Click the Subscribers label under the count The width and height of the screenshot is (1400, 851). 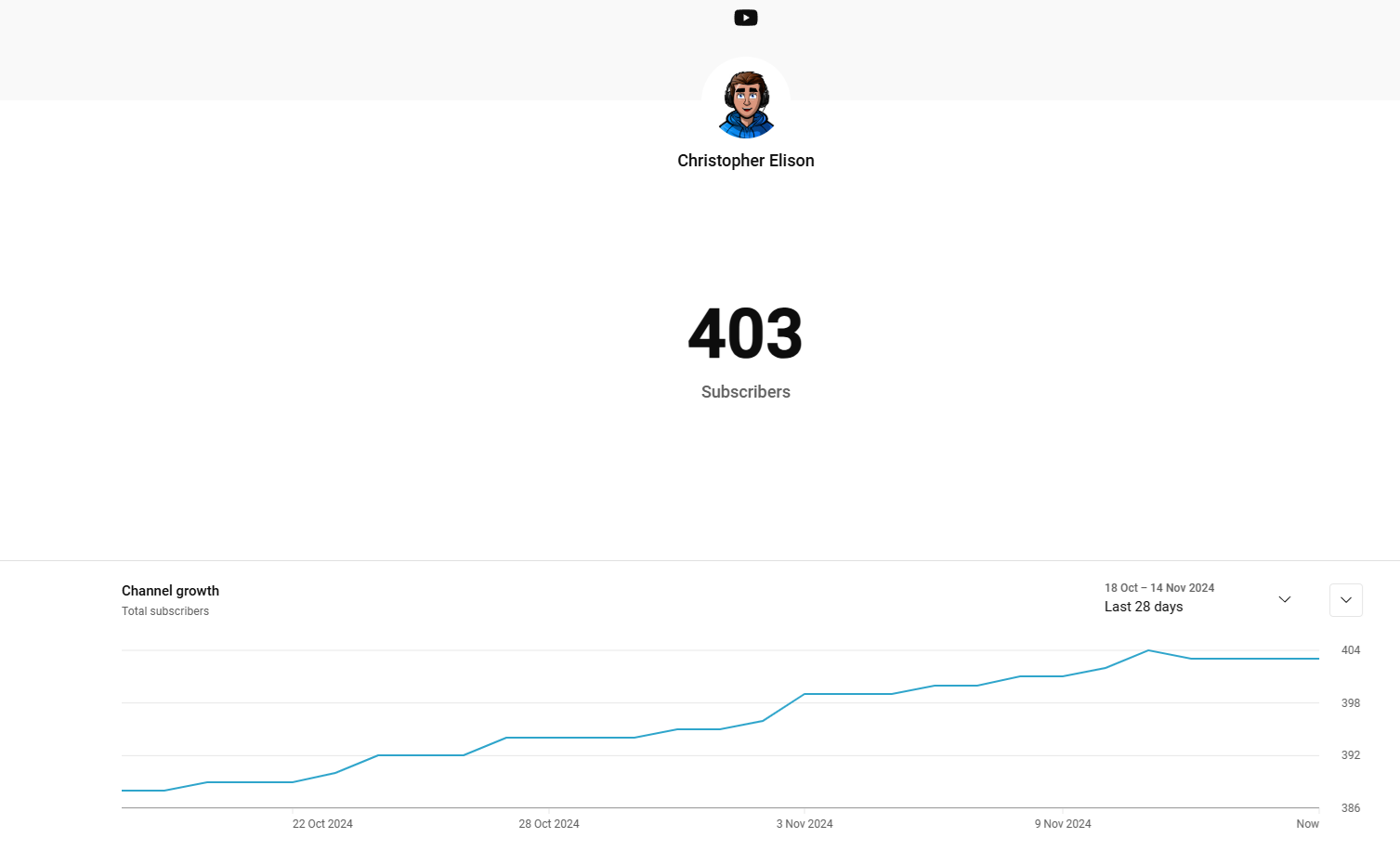point(746,392)
